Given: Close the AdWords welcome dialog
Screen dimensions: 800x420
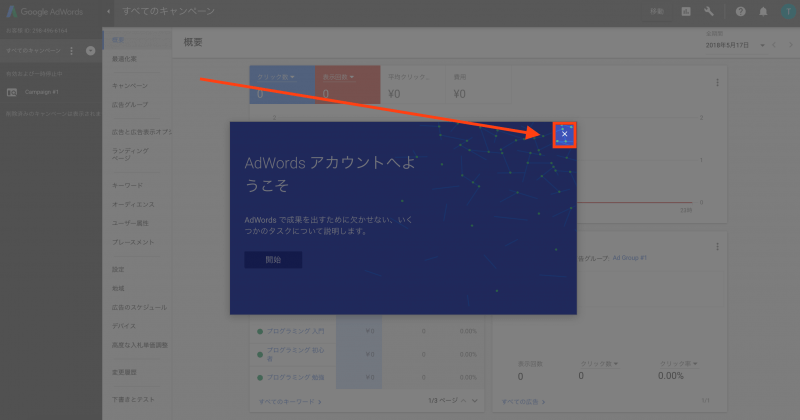Looking at the screenshot, I should (564, 134).
